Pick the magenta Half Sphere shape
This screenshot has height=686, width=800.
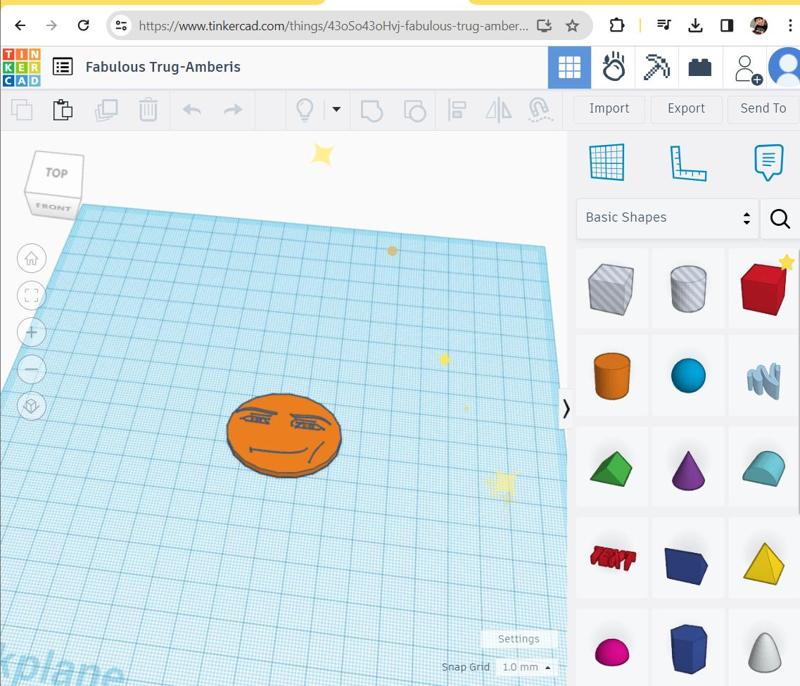point(612,652)
